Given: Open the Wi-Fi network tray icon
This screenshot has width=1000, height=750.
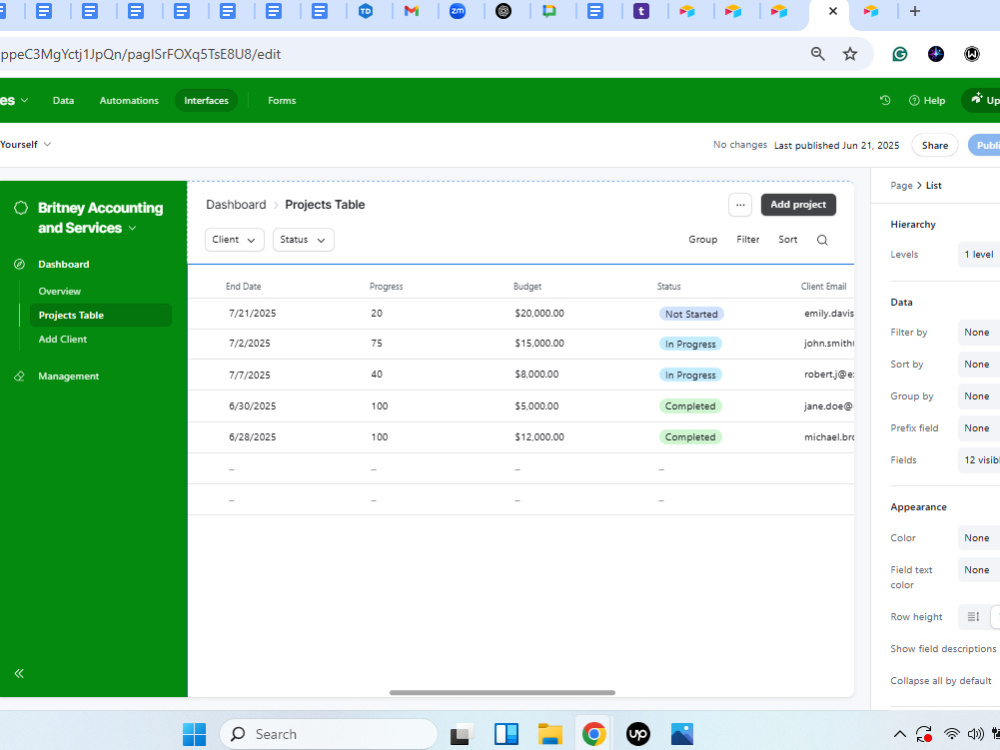Looking at the screenshot, I should pyautogui.click(x=951, y=734).
